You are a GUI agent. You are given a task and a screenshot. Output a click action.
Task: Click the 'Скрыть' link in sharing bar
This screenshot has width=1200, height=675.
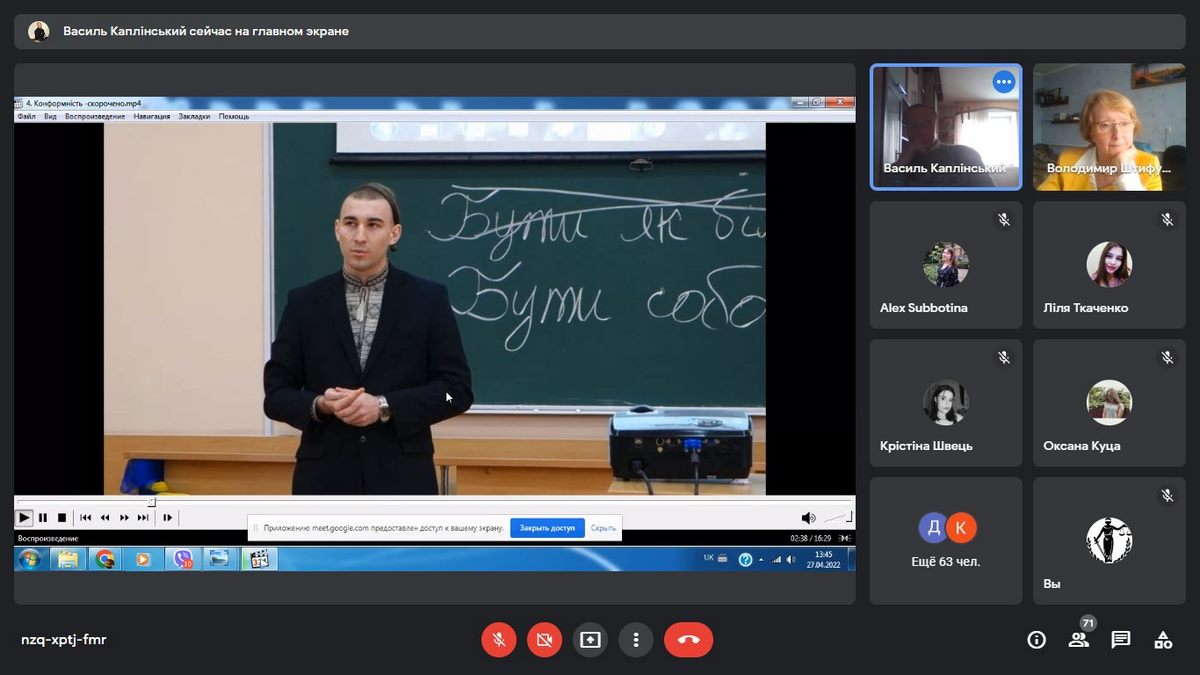[603, 528]
